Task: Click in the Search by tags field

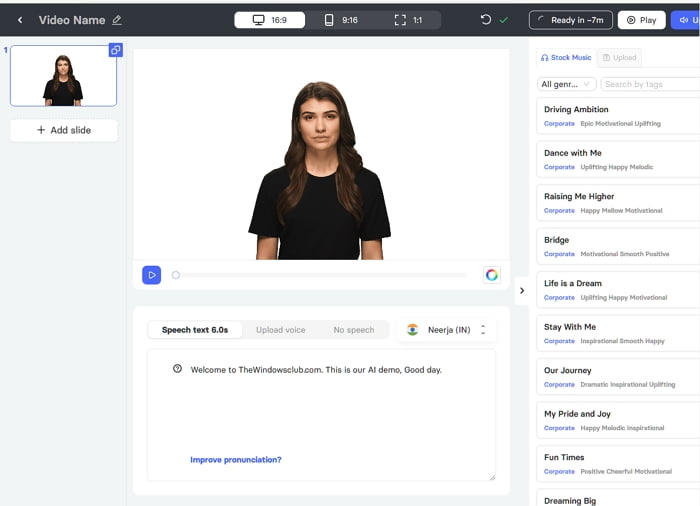Action: (650, 84)
